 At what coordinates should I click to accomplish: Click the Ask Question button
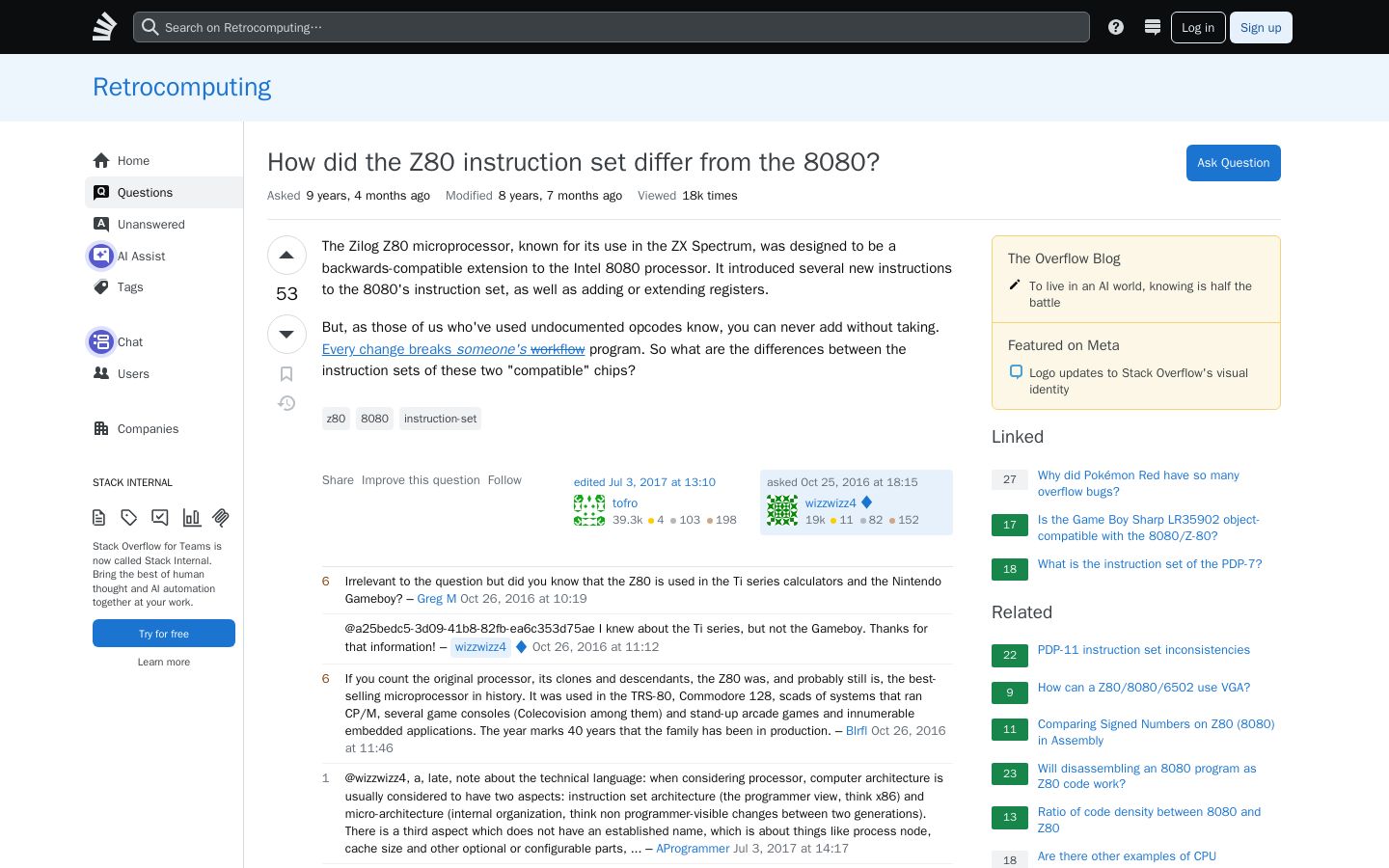pos(1234,163)
